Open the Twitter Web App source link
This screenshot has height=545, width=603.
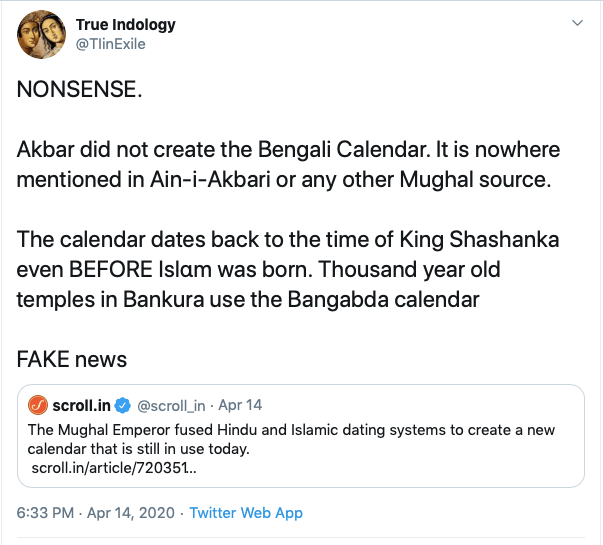[246, 513]
